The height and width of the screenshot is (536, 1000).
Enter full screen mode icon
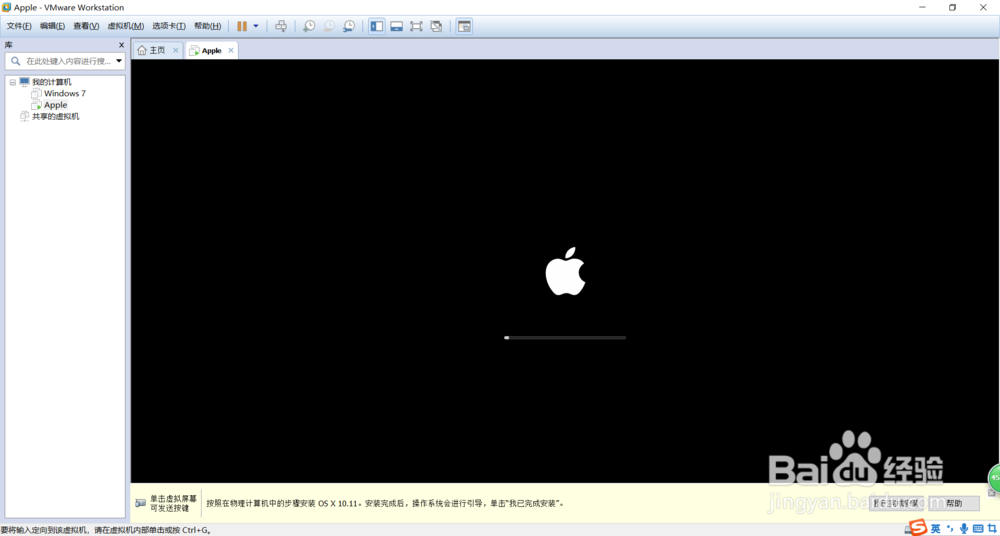(416, 26)
